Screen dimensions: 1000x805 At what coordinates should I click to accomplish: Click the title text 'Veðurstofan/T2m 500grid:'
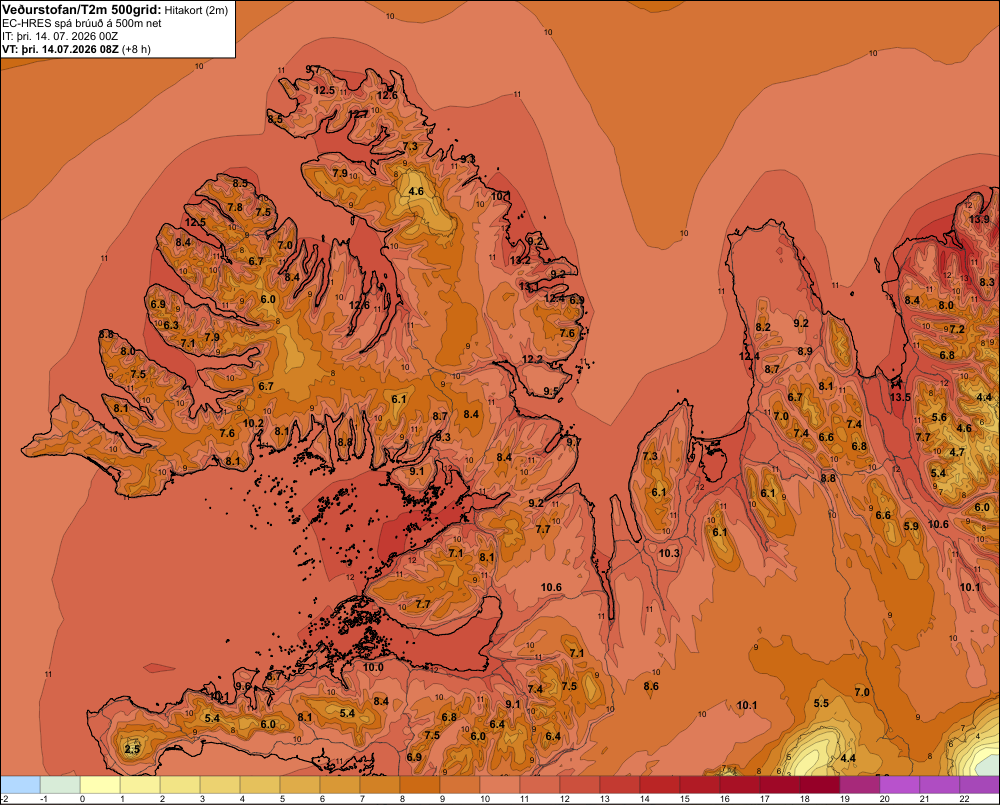(82, 10)
